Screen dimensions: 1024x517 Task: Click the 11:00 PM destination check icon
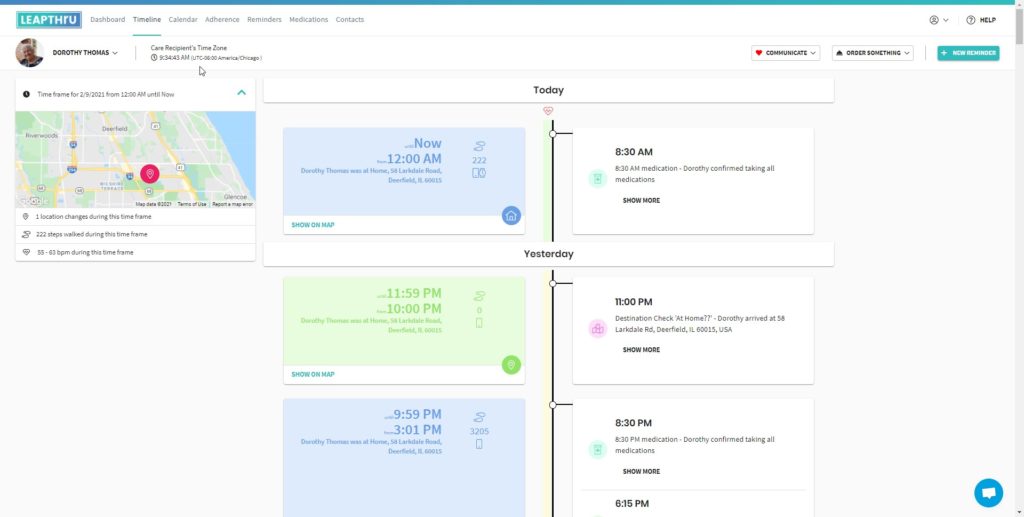[597, 329]
